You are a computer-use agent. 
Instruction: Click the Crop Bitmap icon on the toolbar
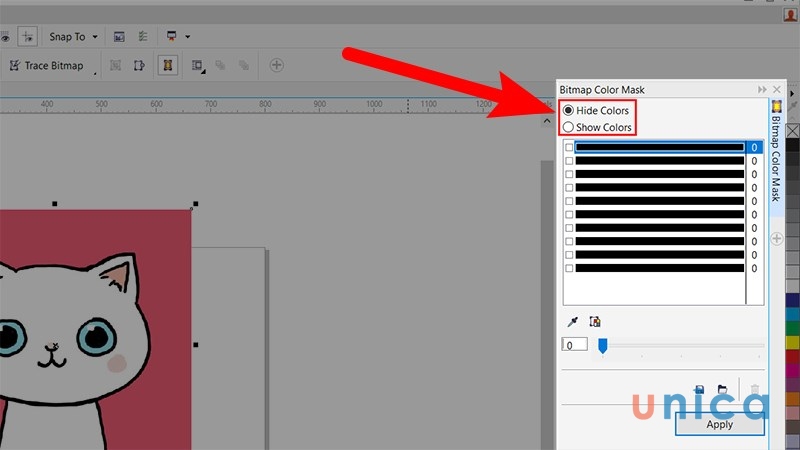(139, 65)
